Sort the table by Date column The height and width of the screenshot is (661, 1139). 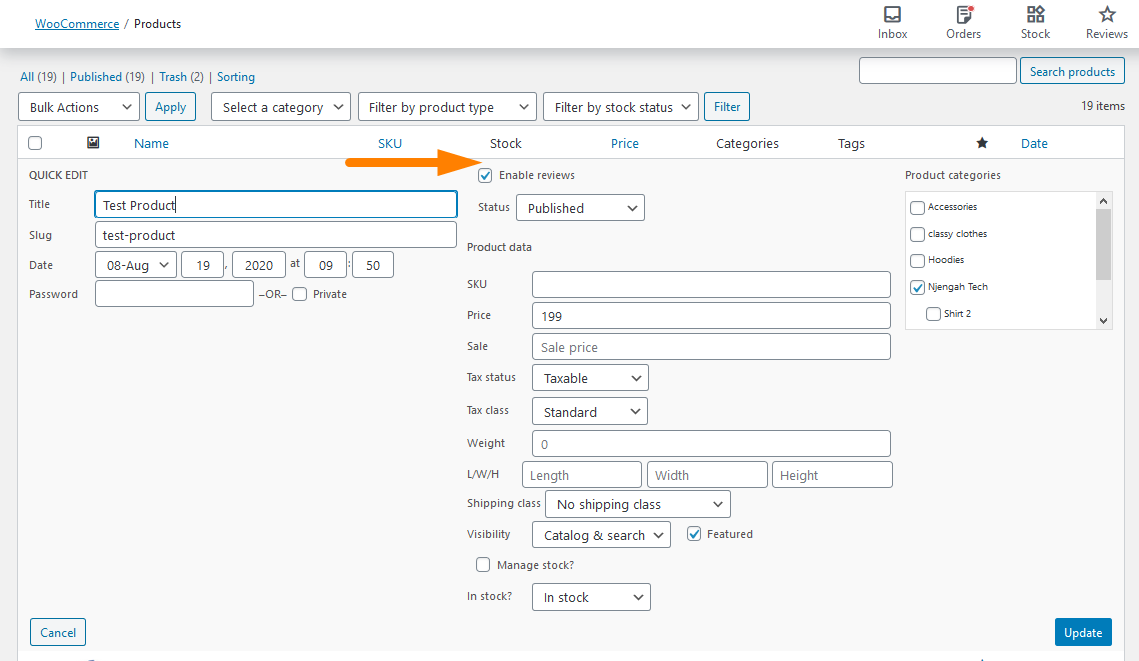click(x=1034, y=143)
